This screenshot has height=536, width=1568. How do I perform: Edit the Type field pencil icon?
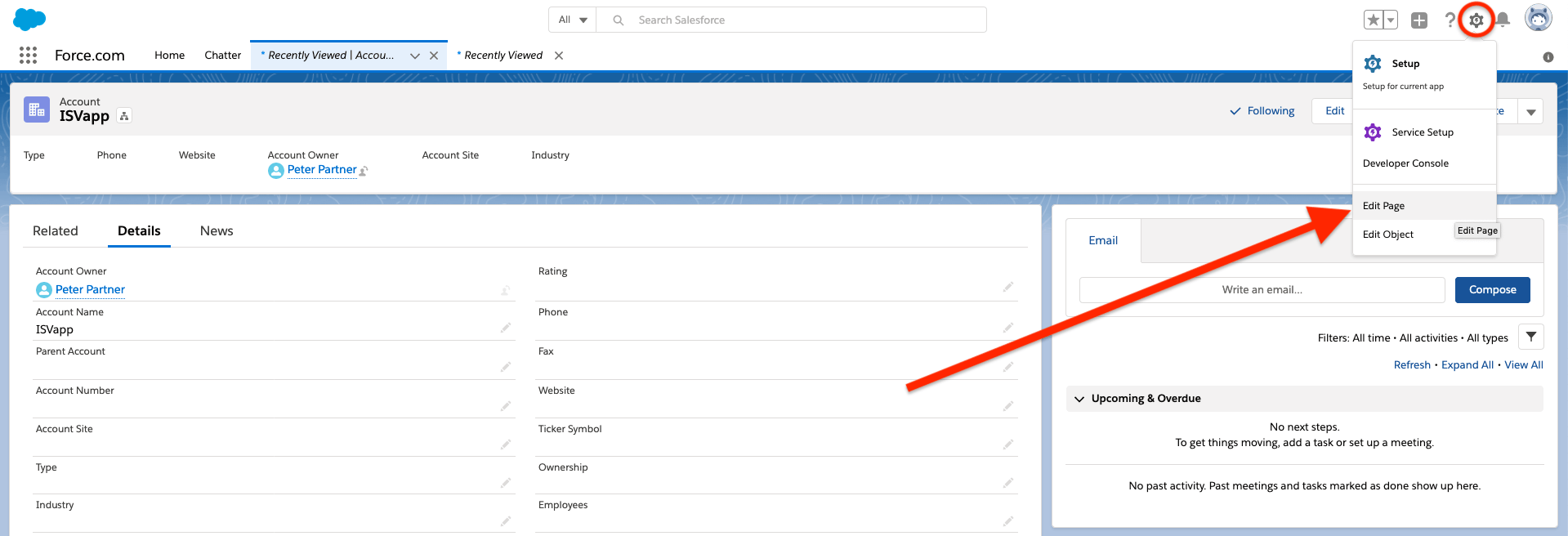click(x=506, y=482)
